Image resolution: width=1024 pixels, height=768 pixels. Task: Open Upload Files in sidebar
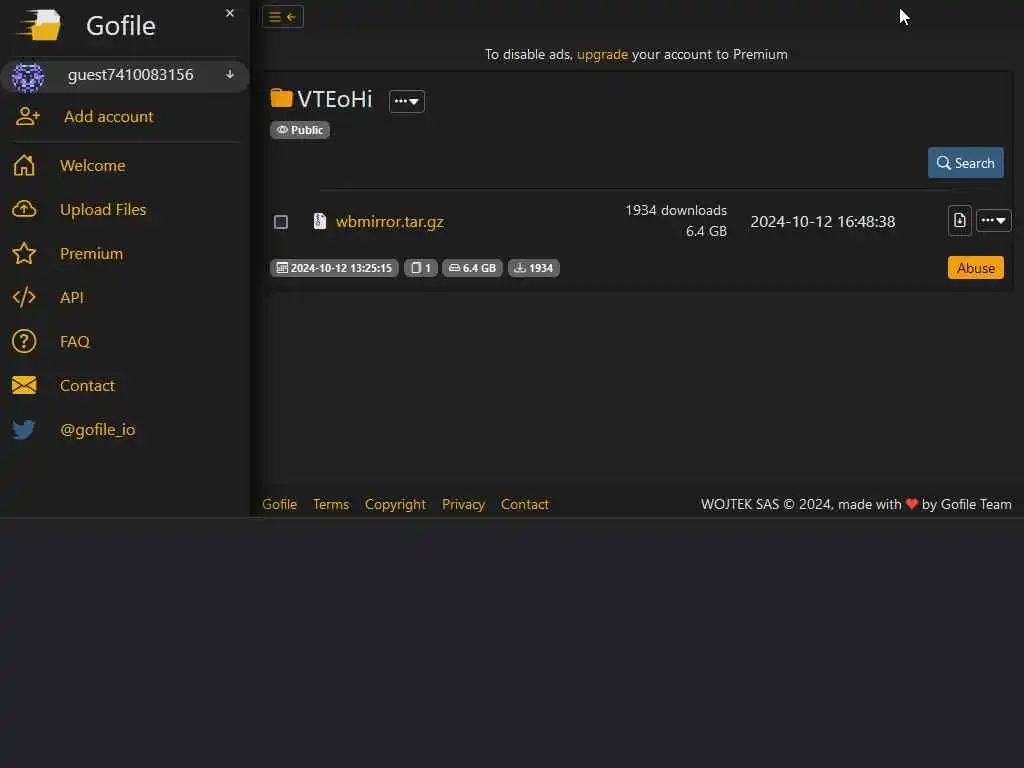pyautogui.click(x=103, y=209)
